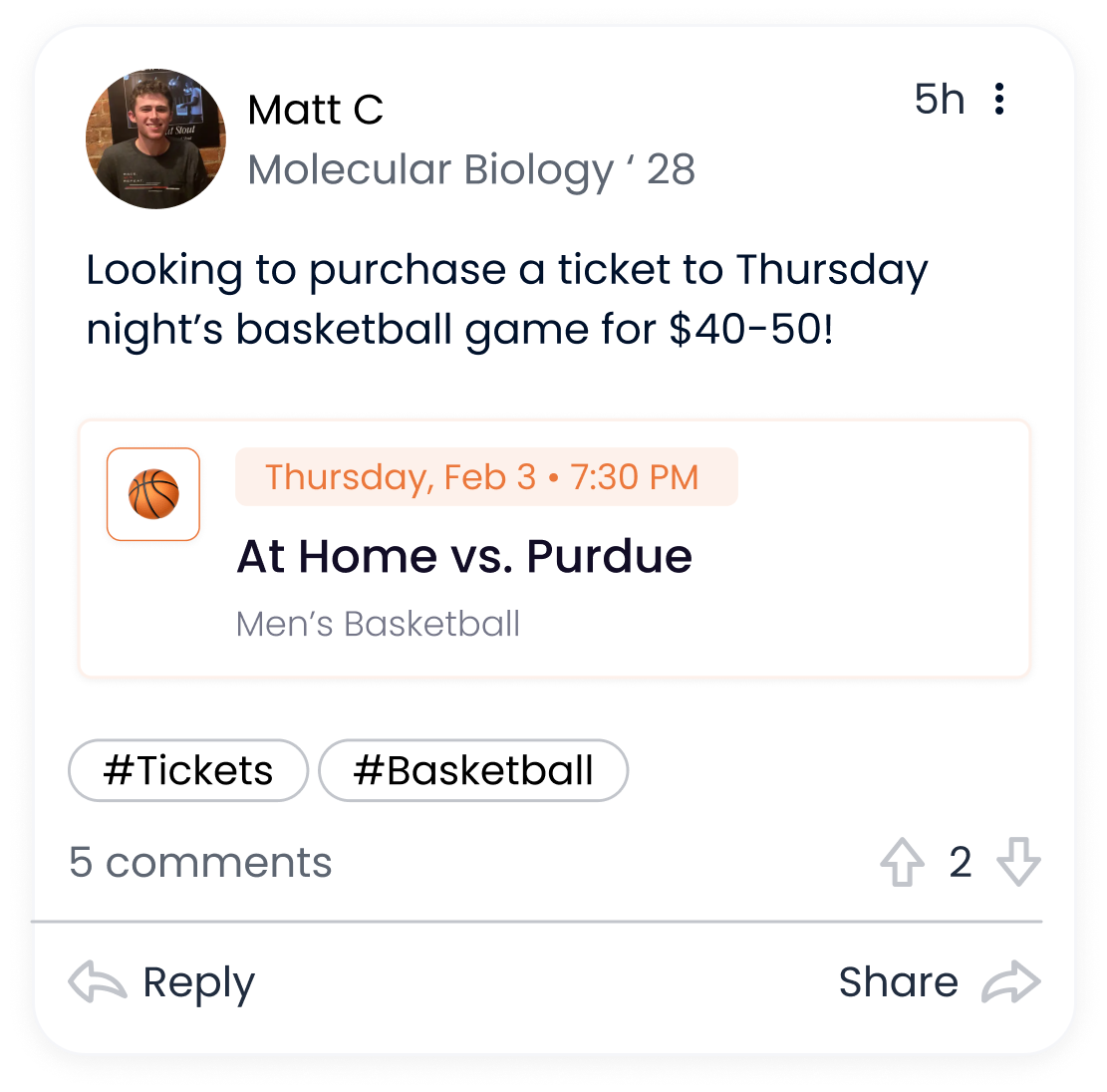Screen dimensions: 1107x1092
Task: Click the share arrow icon
Action: coord(1011,981)
